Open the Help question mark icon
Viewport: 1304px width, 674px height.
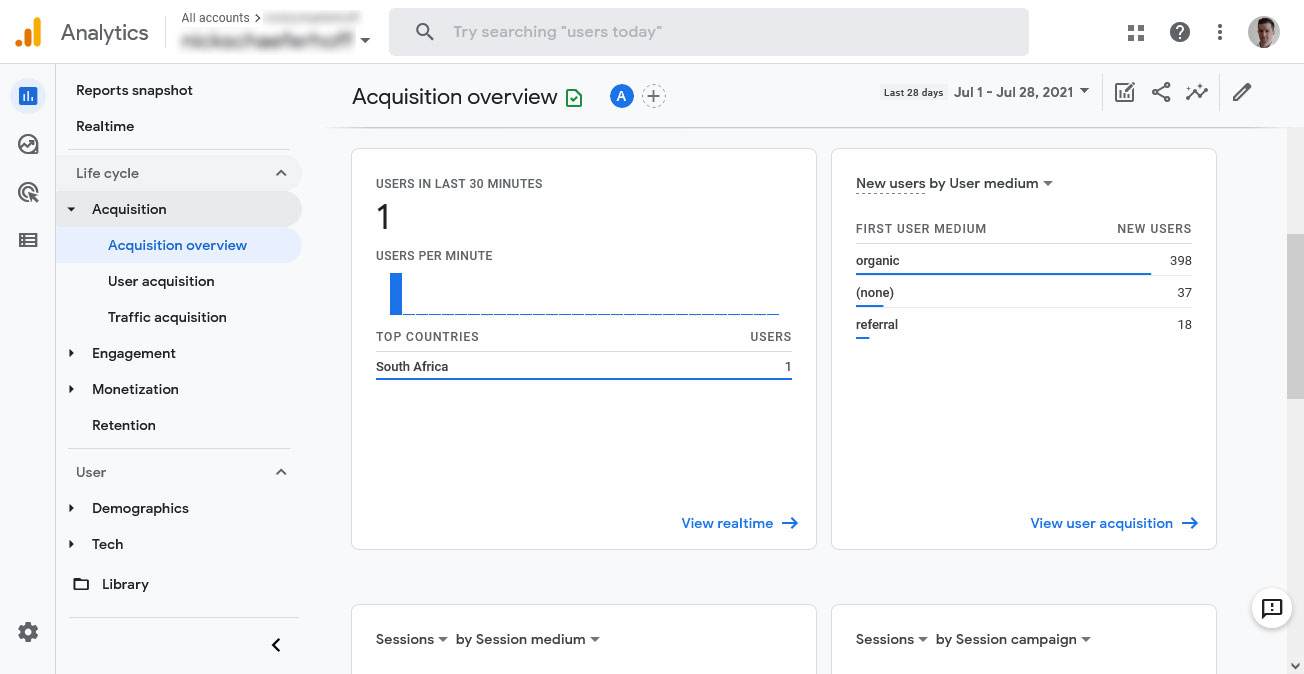click(x=1180, y=32)
